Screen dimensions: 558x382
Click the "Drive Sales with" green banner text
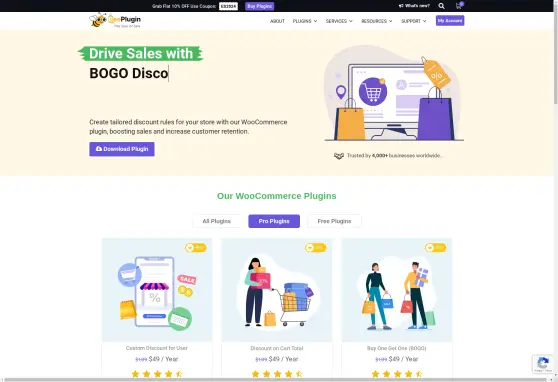(141, 53)
